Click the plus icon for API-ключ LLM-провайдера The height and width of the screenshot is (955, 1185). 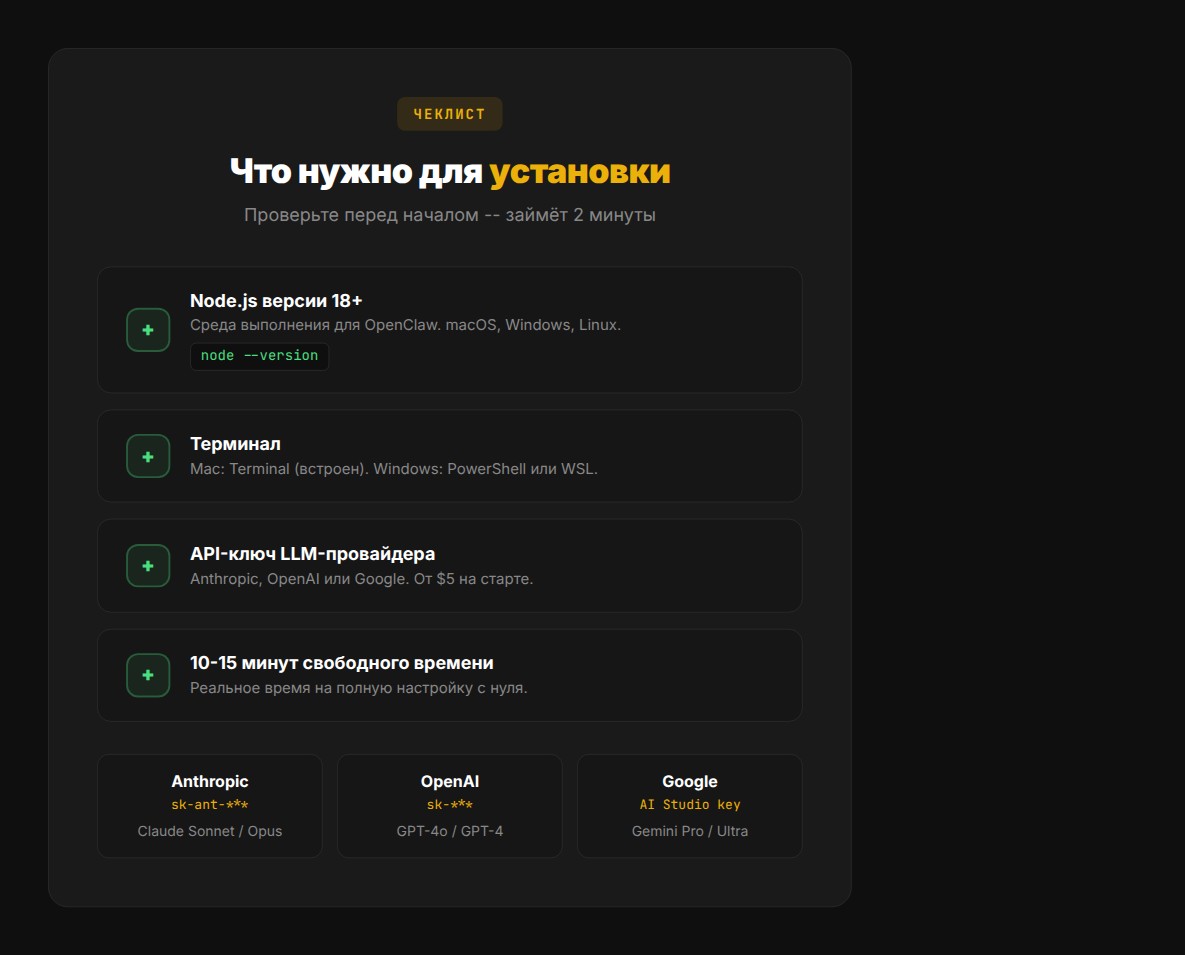pyautogui.click(x=147, y=565)
